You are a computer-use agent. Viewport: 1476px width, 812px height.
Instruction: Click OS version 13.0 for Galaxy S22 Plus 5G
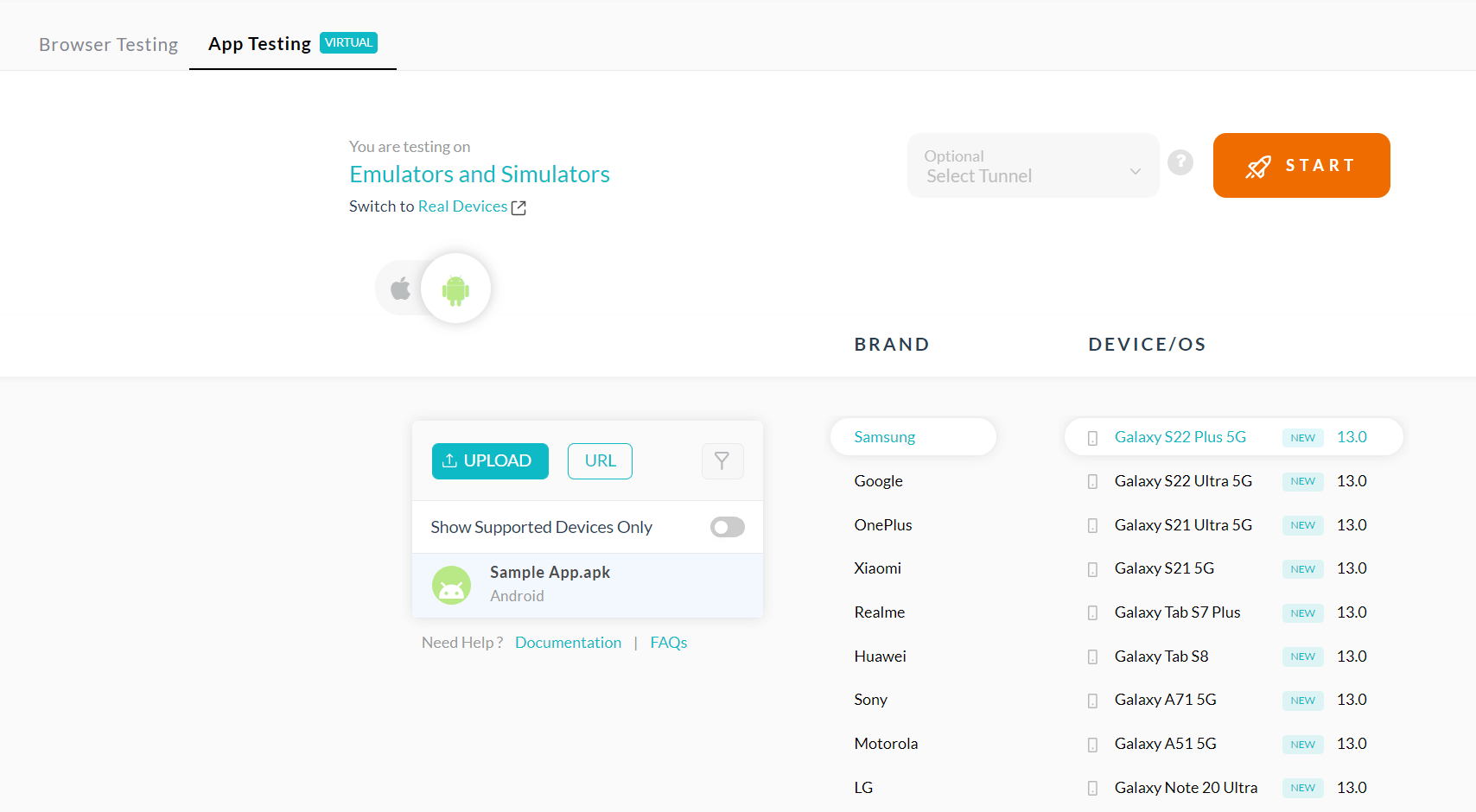1352,437
